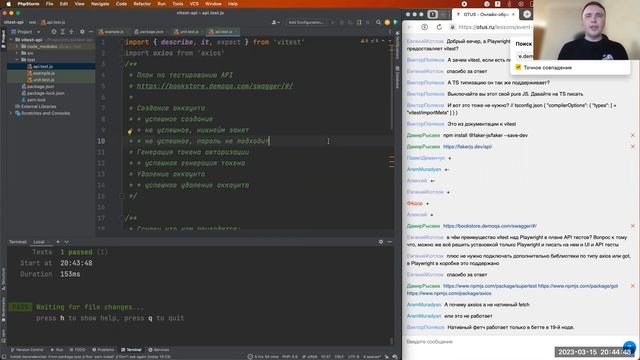Open bookstore.demoqa.com swagger link in chat
Screen dimensions: 640x360
click(x=489, y=226)
